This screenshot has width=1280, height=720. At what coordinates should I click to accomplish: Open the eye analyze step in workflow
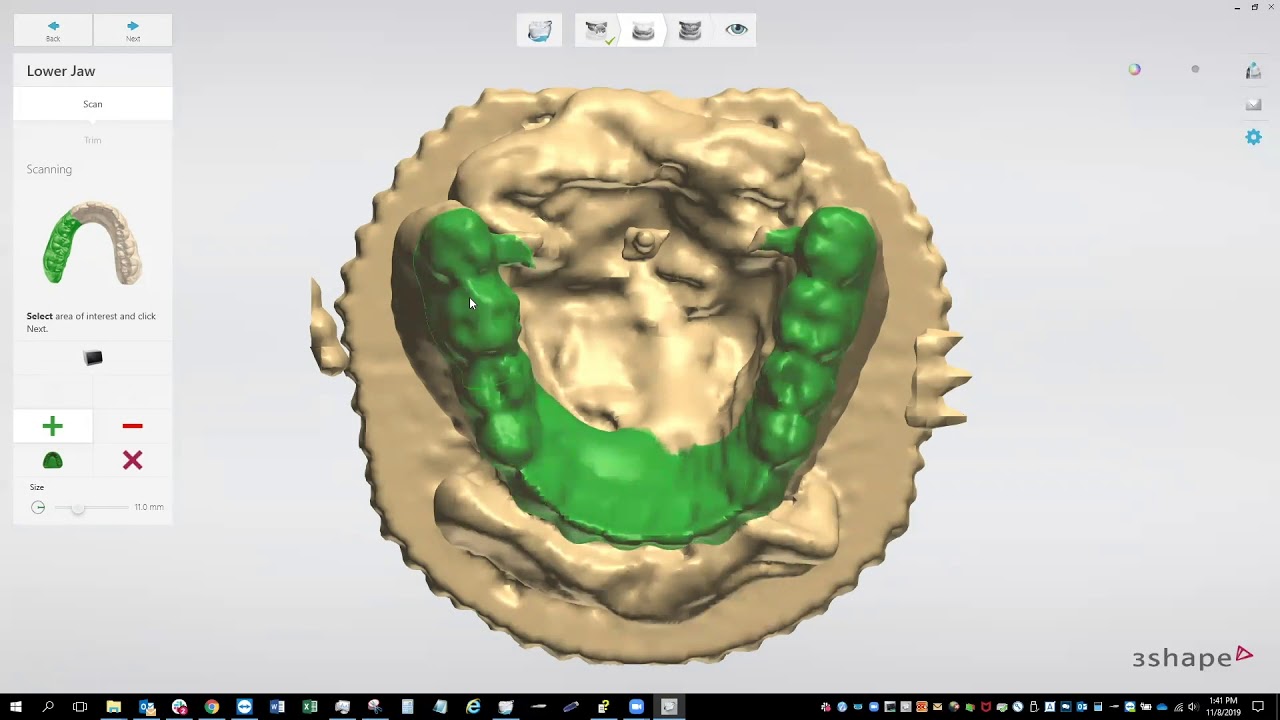737,30
